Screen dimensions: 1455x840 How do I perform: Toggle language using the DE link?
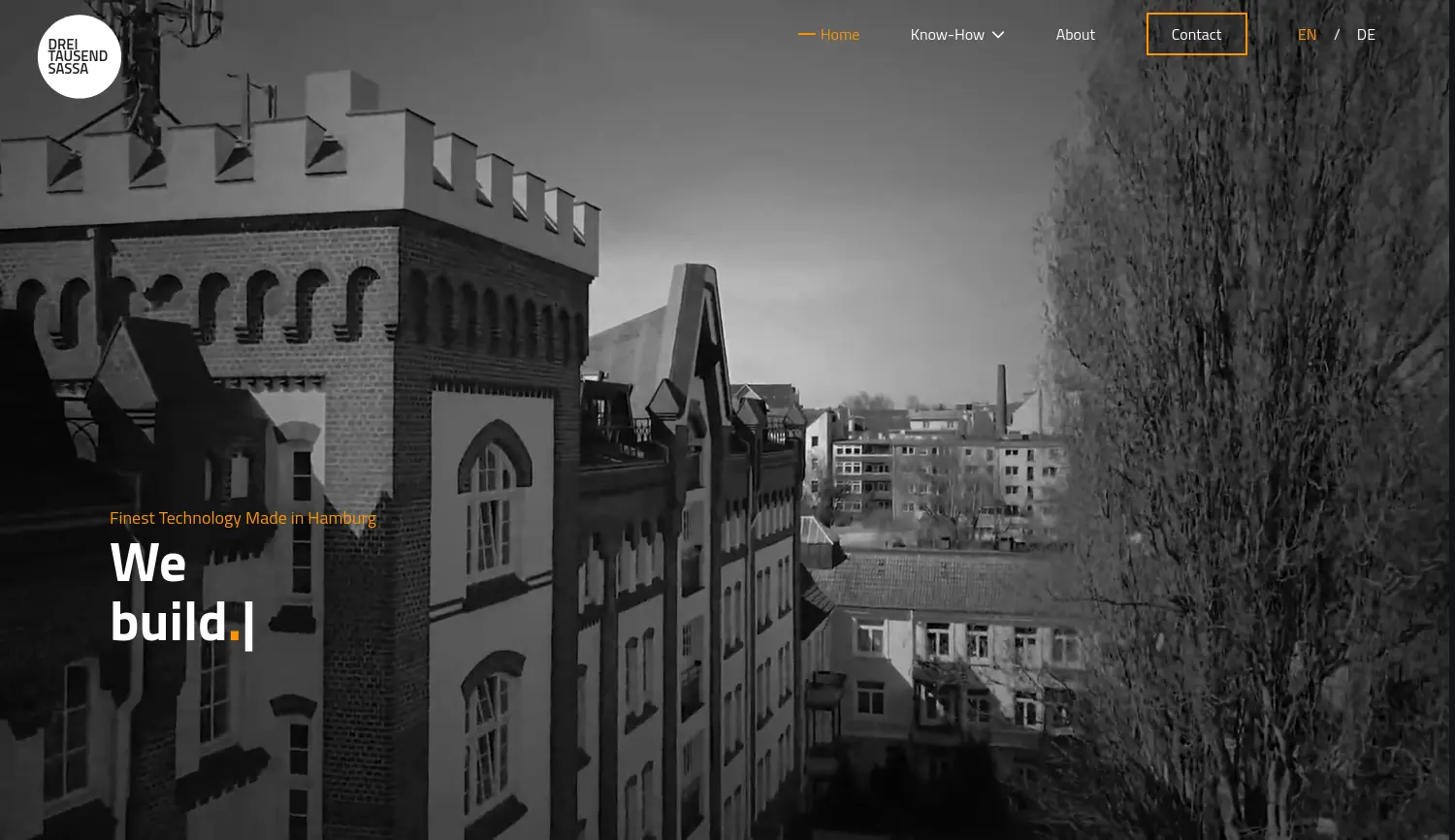(1366, 34)
